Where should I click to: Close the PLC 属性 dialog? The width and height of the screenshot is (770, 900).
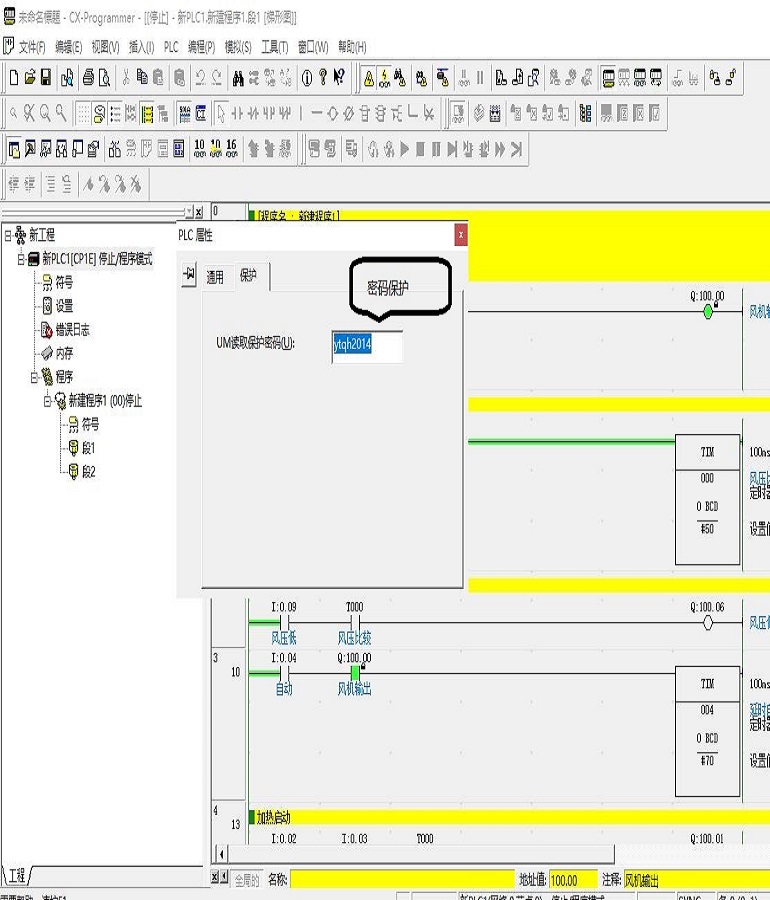tap(460, 235)
